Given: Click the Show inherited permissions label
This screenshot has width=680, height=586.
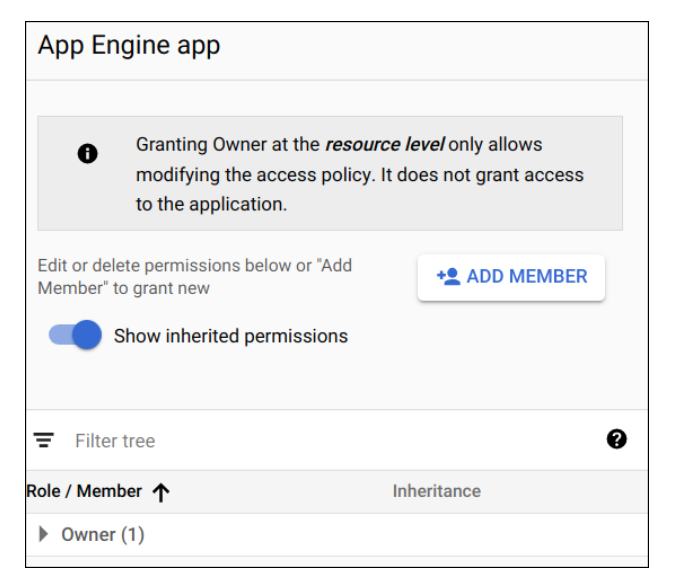Looking at the screenshot, I should click(231, 336).
